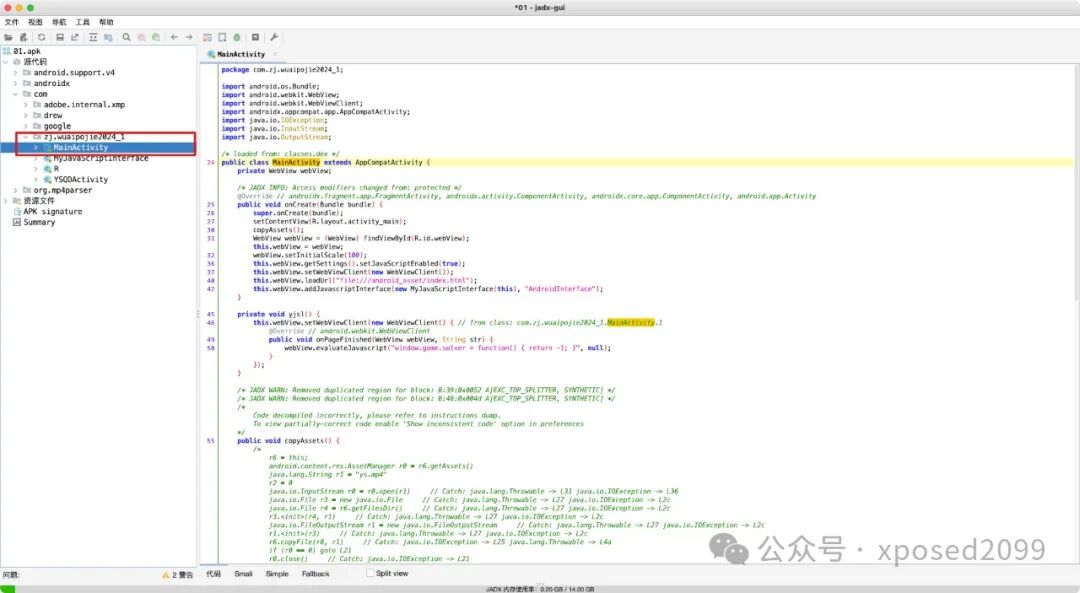The image size is (1080, 593).
Task: Switch to the 代码 code view tab
Action: tap(214, 574)
